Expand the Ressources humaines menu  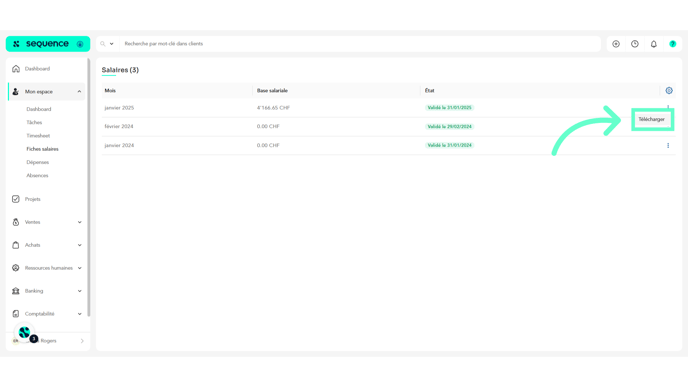coord(79,268)
